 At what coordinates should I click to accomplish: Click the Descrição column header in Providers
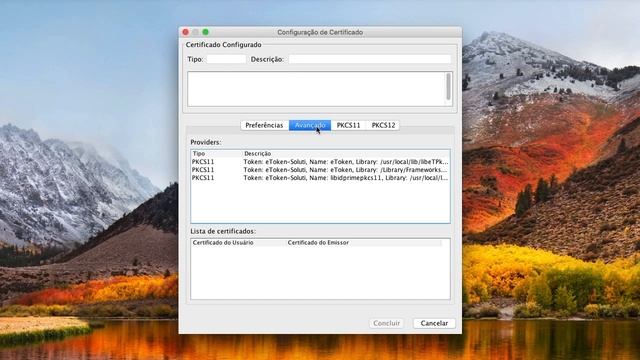346,153
